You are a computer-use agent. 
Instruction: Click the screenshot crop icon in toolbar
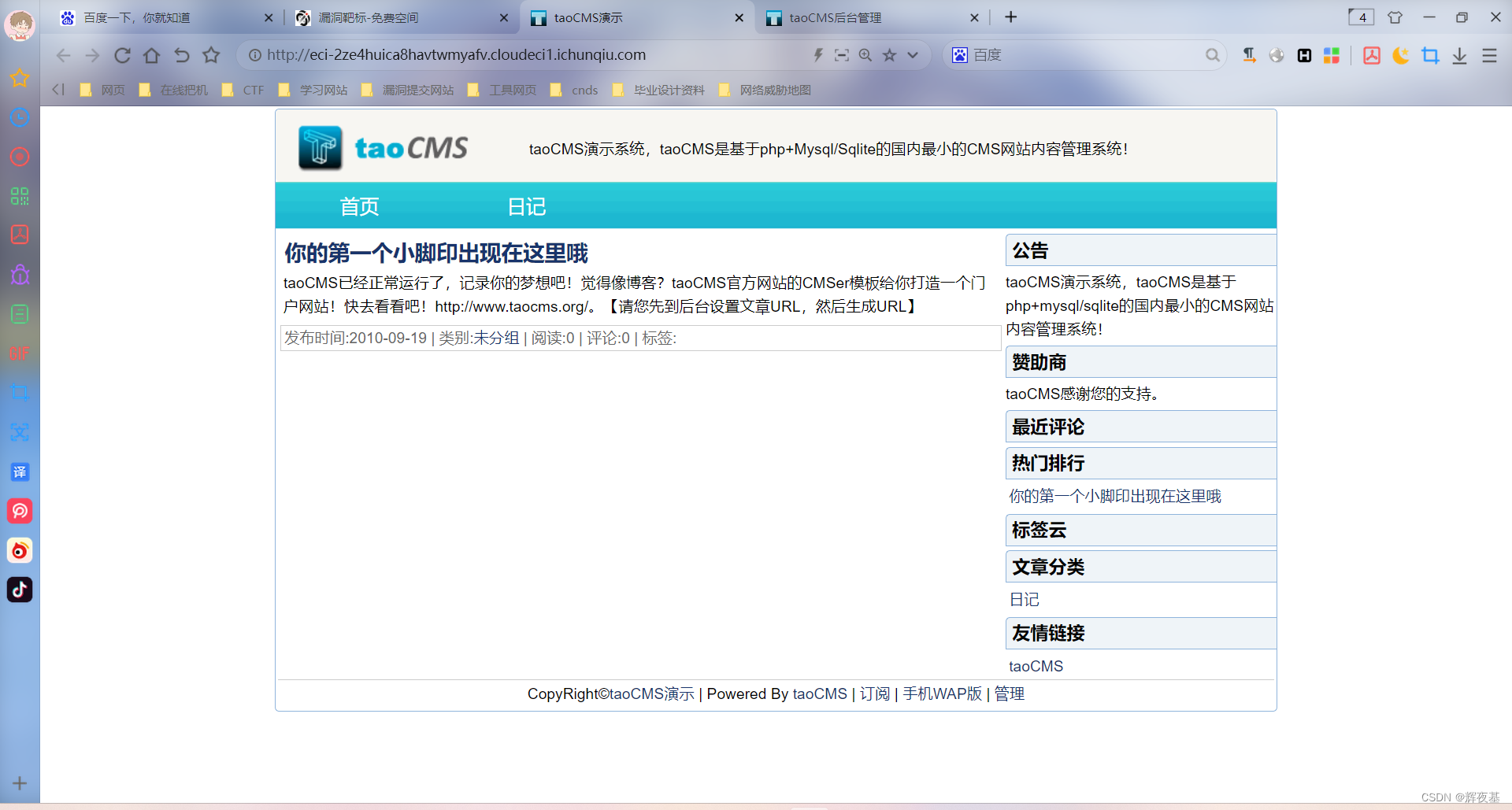point(1430,55)
